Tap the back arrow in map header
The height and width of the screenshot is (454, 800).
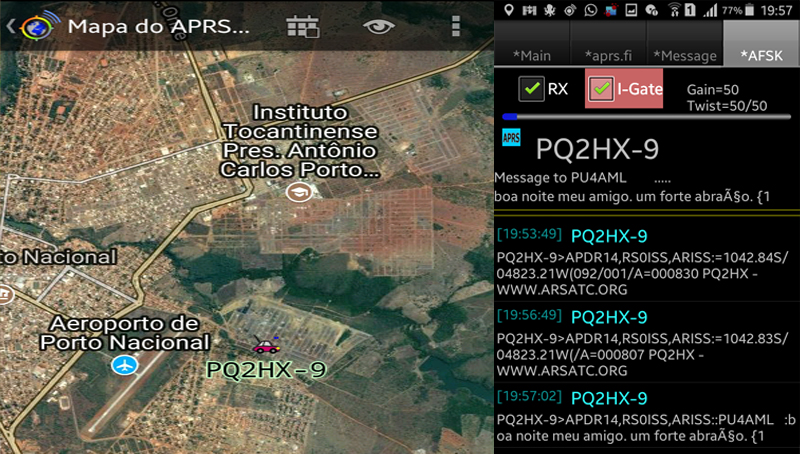tap(10, 26)
